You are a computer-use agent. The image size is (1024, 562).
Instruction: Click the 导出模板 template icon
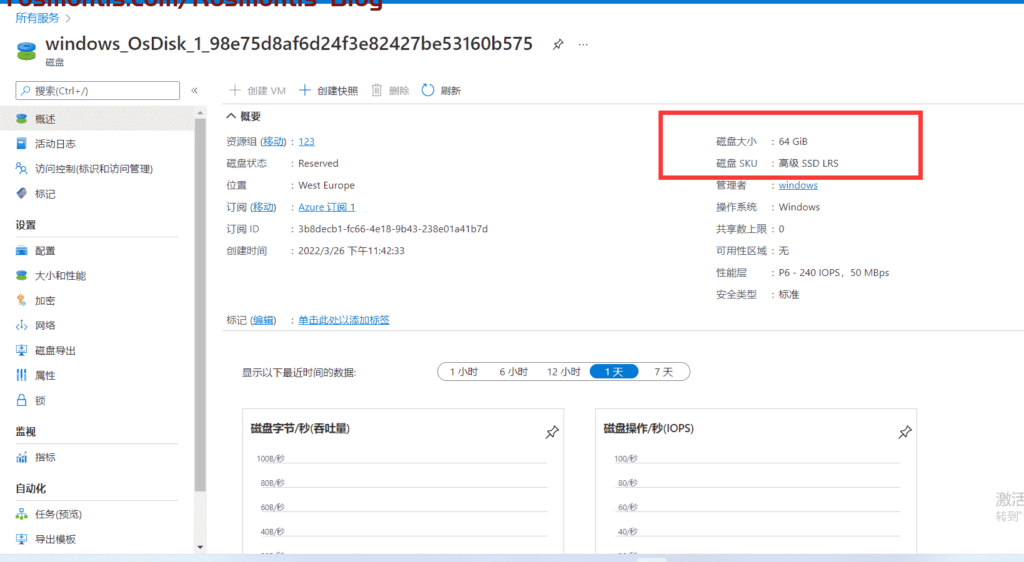[22, 539]
